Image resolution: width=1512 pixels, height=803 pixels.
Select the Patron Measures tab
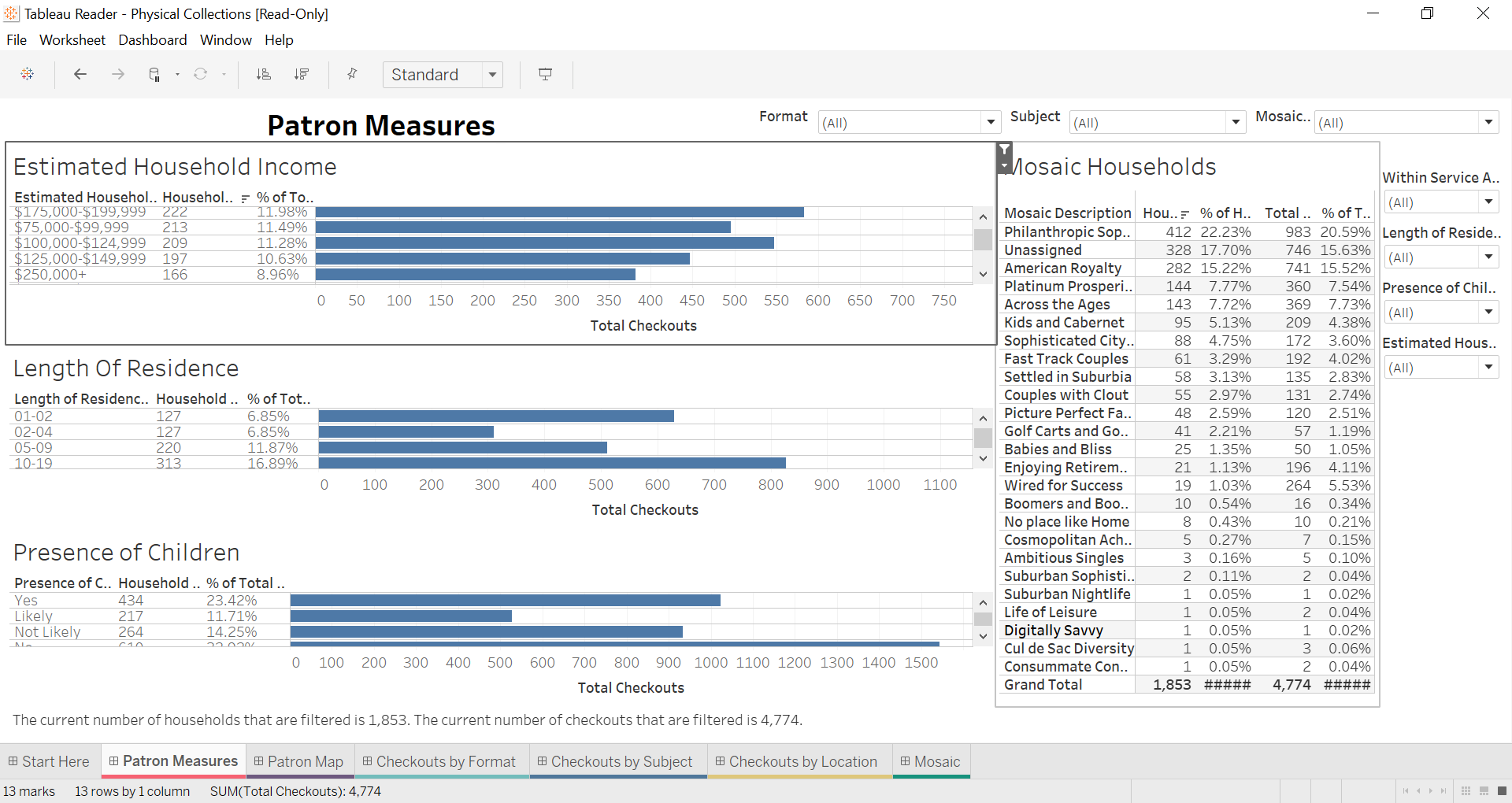pyautogui.click(x=173, y=761)
